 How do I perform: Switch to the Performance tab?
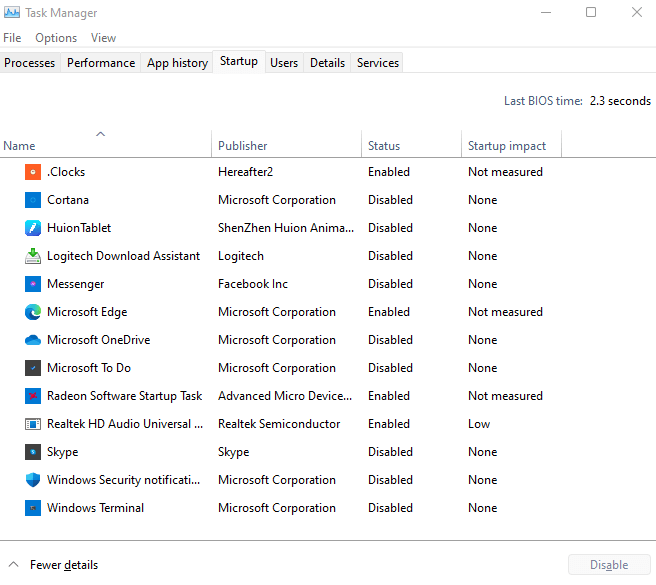coord(101,63)
